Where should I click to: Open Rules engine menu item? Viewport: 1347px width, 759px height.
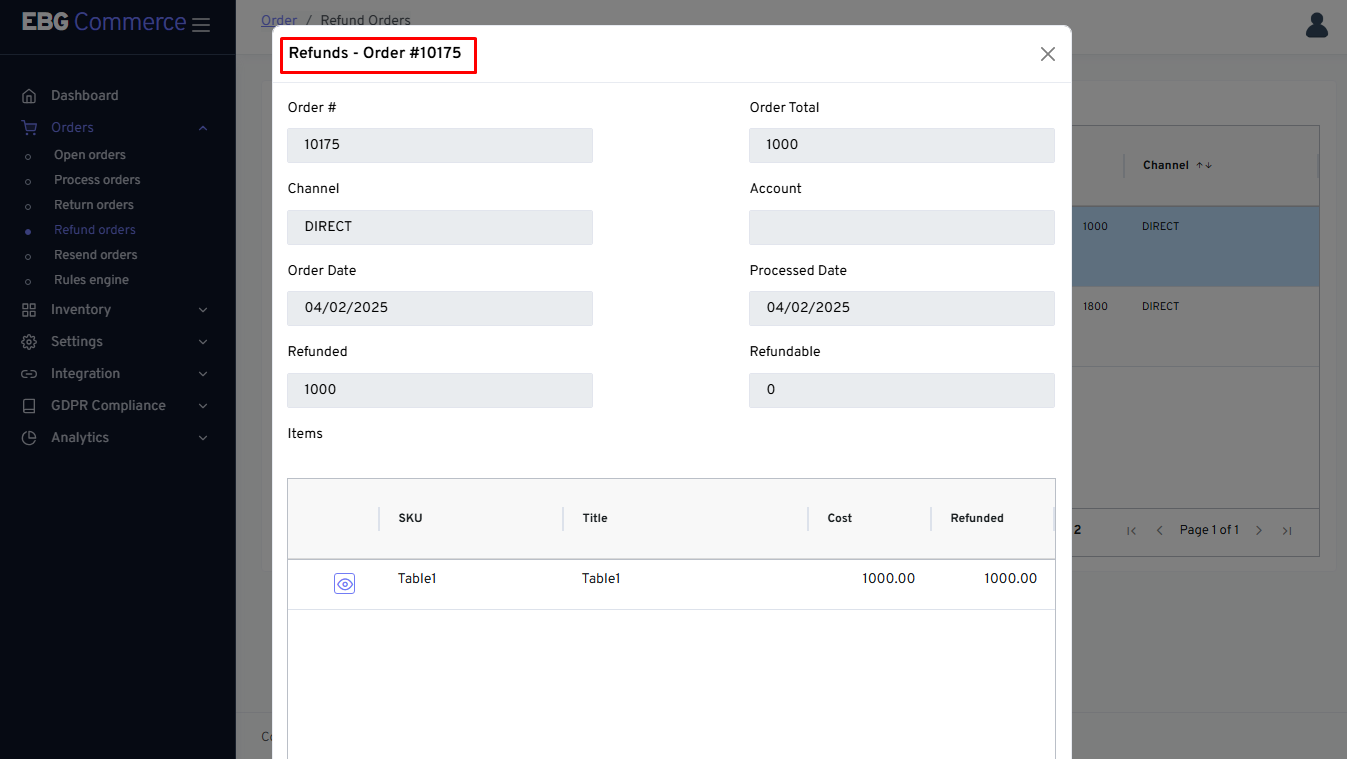(91, 280)
